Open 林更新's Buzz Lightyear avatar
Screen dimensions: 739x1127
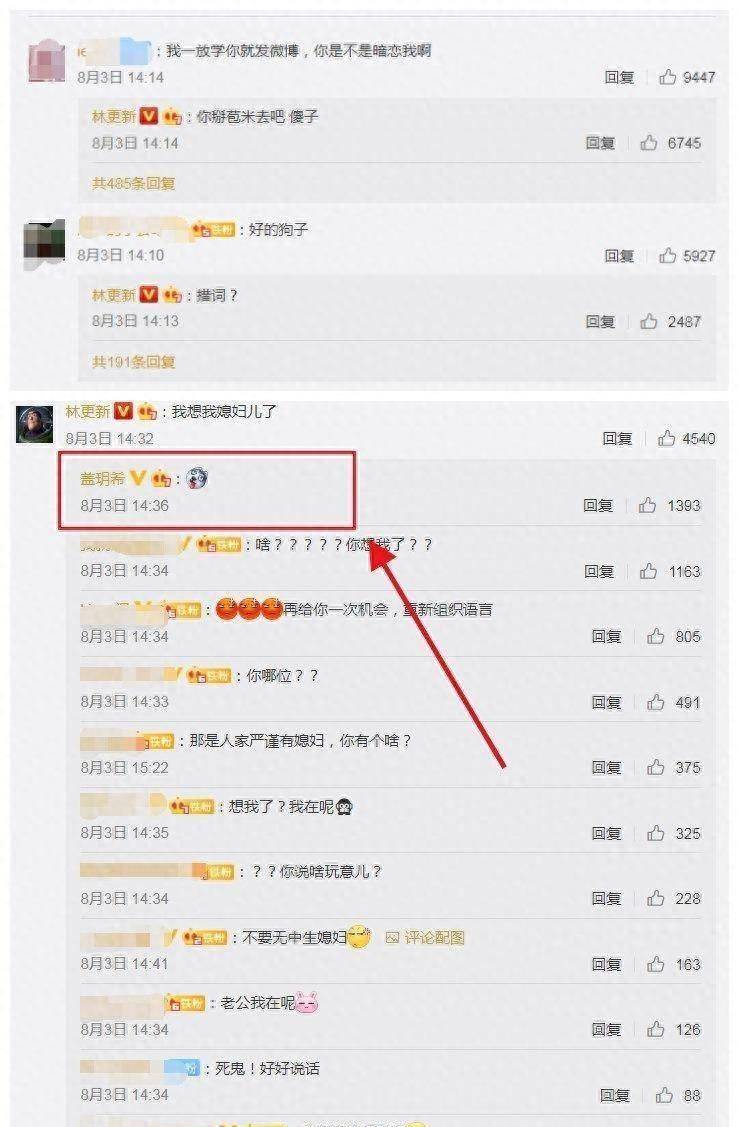coord(35,424)
